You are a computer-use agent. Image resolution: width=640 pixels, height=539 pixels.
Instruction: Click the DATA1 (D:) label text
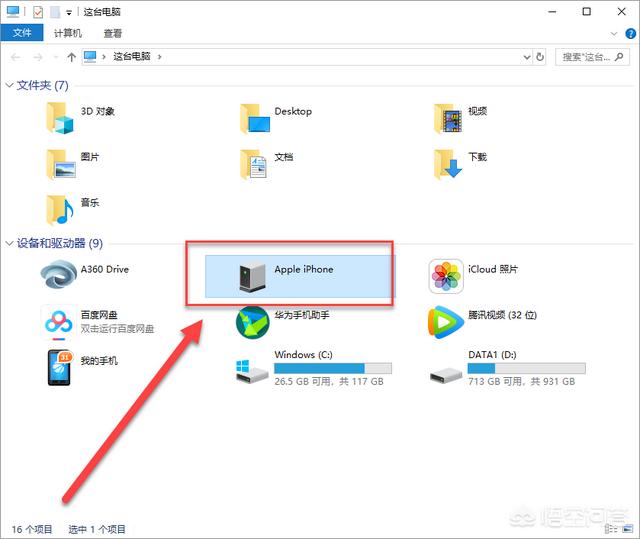492,355
